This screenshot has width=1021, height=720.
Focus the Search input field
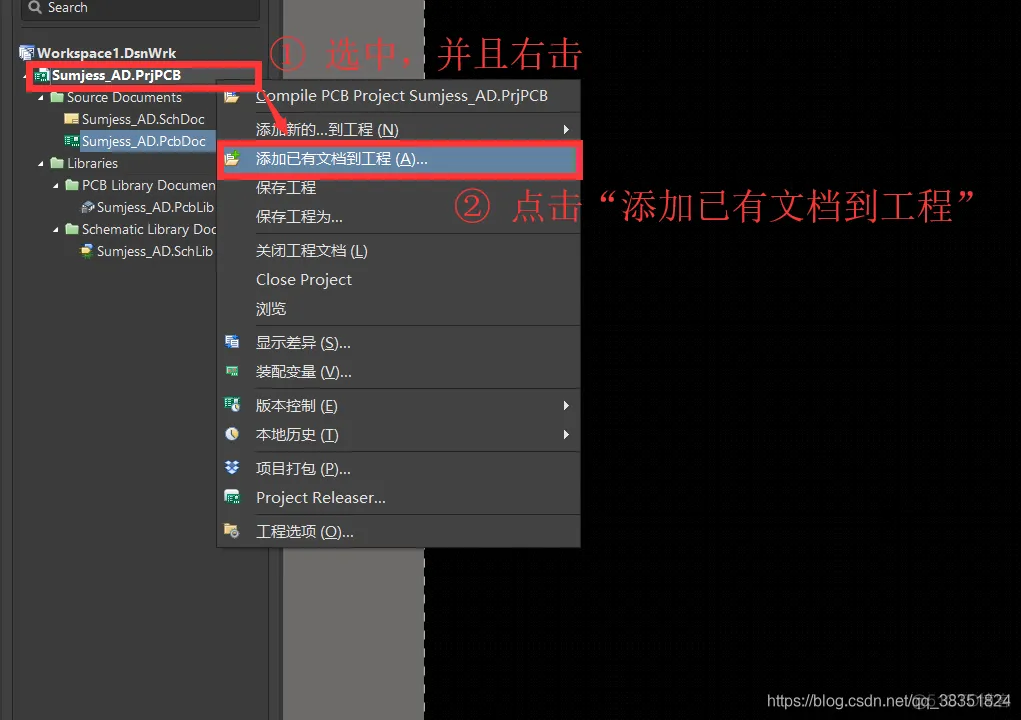point(141,8)
